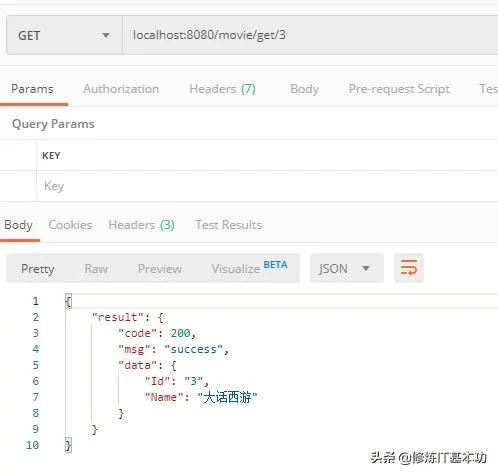Viewport: 498px width, 475px height.
Task: Open the GET method dropdown
Action: pos(64,35)
